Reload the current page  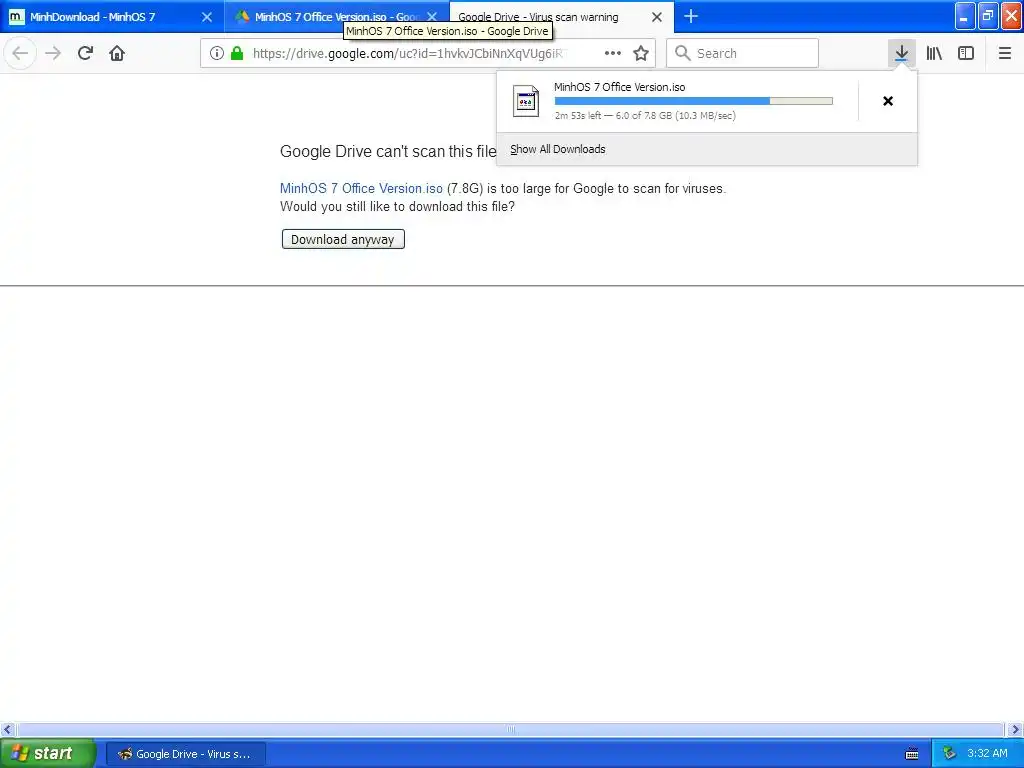85,53
